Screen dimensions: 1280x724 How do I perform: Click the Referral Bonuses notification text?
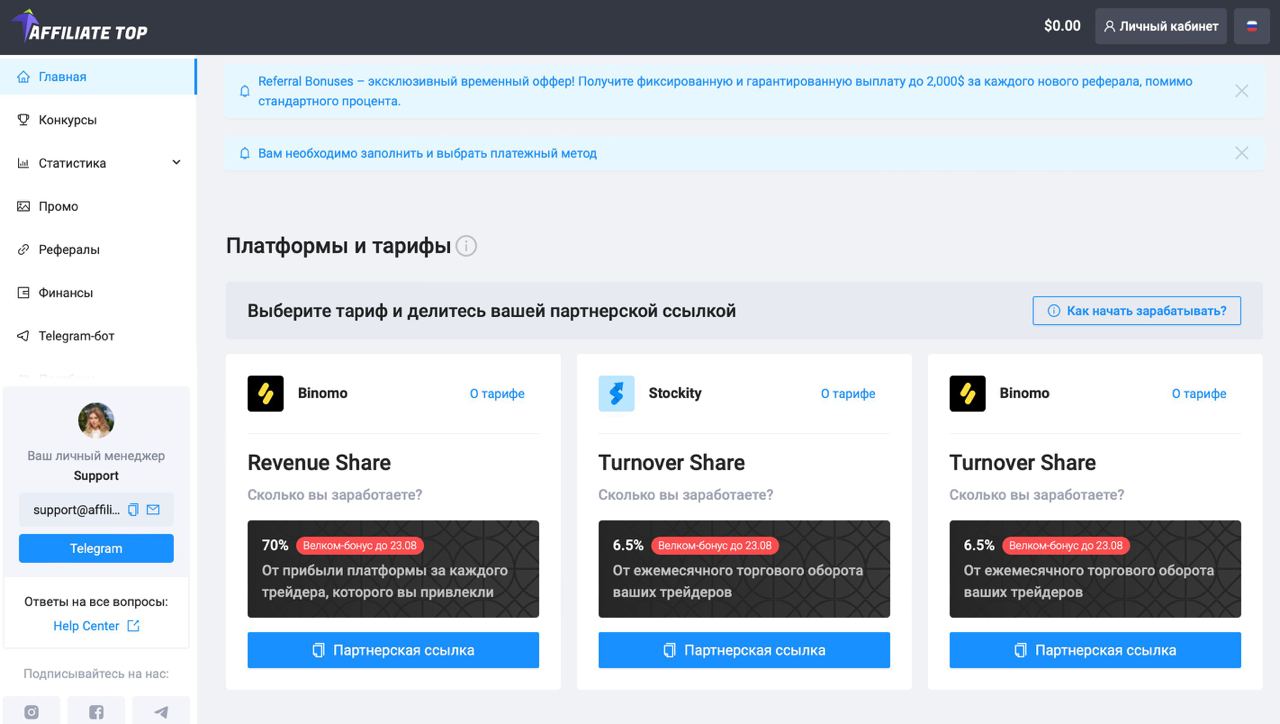click(x=725, y=91)
